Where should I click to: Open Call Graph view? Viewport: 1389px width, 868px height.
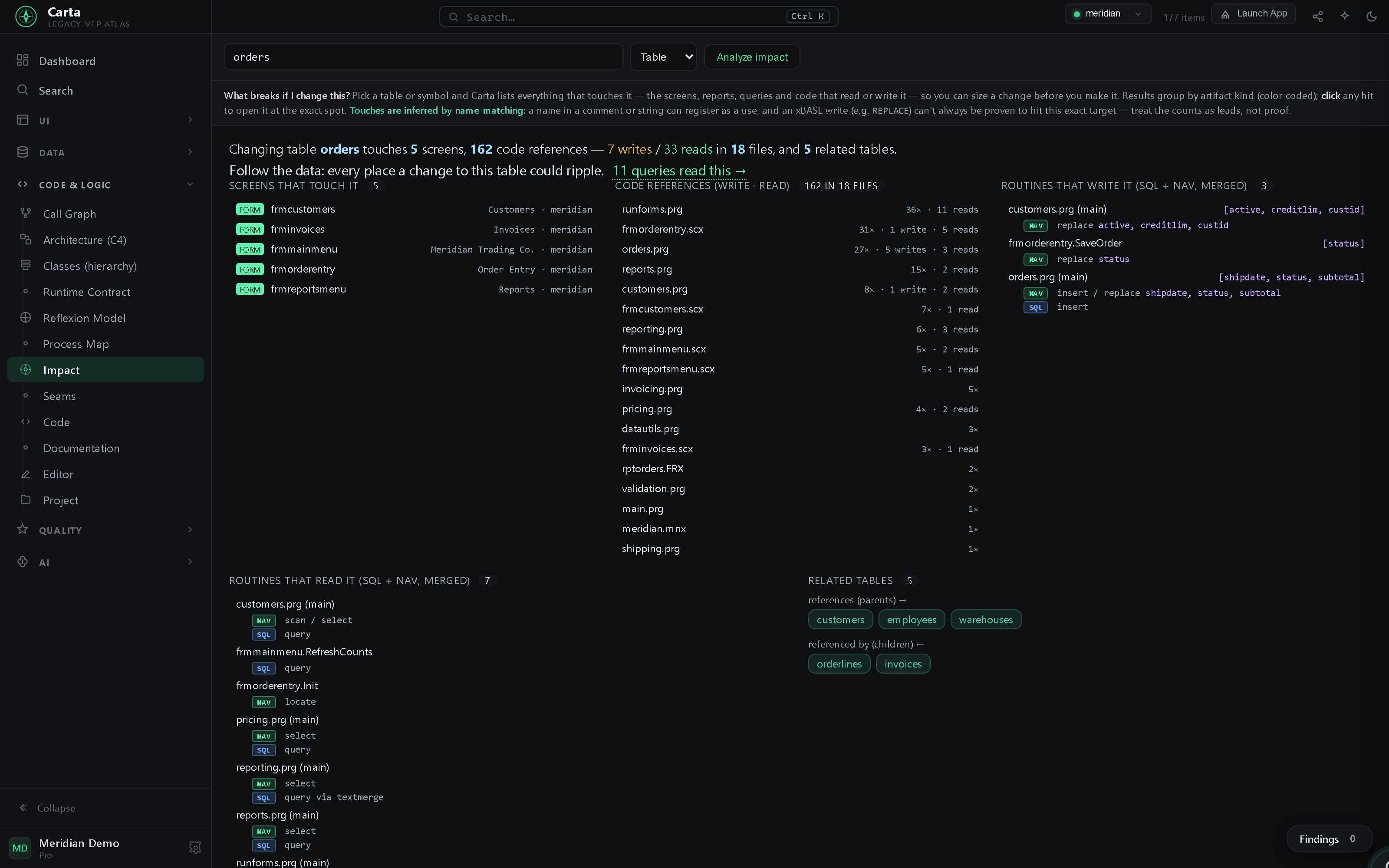tap(105, 214)
